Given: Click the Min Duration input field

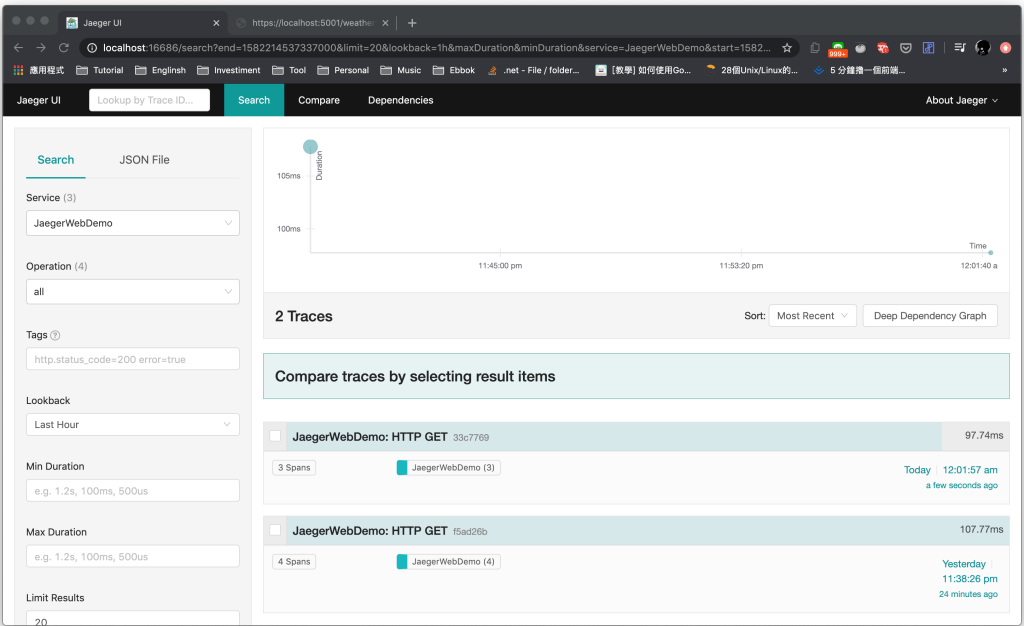Looking at the screenshot, I should [x=133, y=491].
